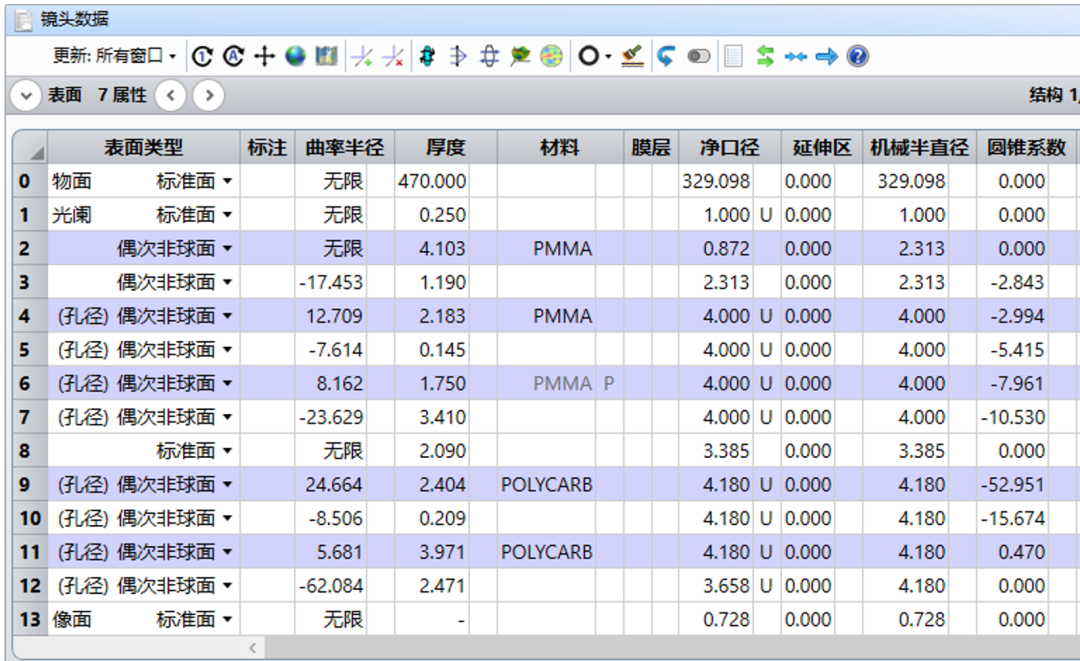
Task: Click the radius cell -62.084
Action: coord(331,586)
